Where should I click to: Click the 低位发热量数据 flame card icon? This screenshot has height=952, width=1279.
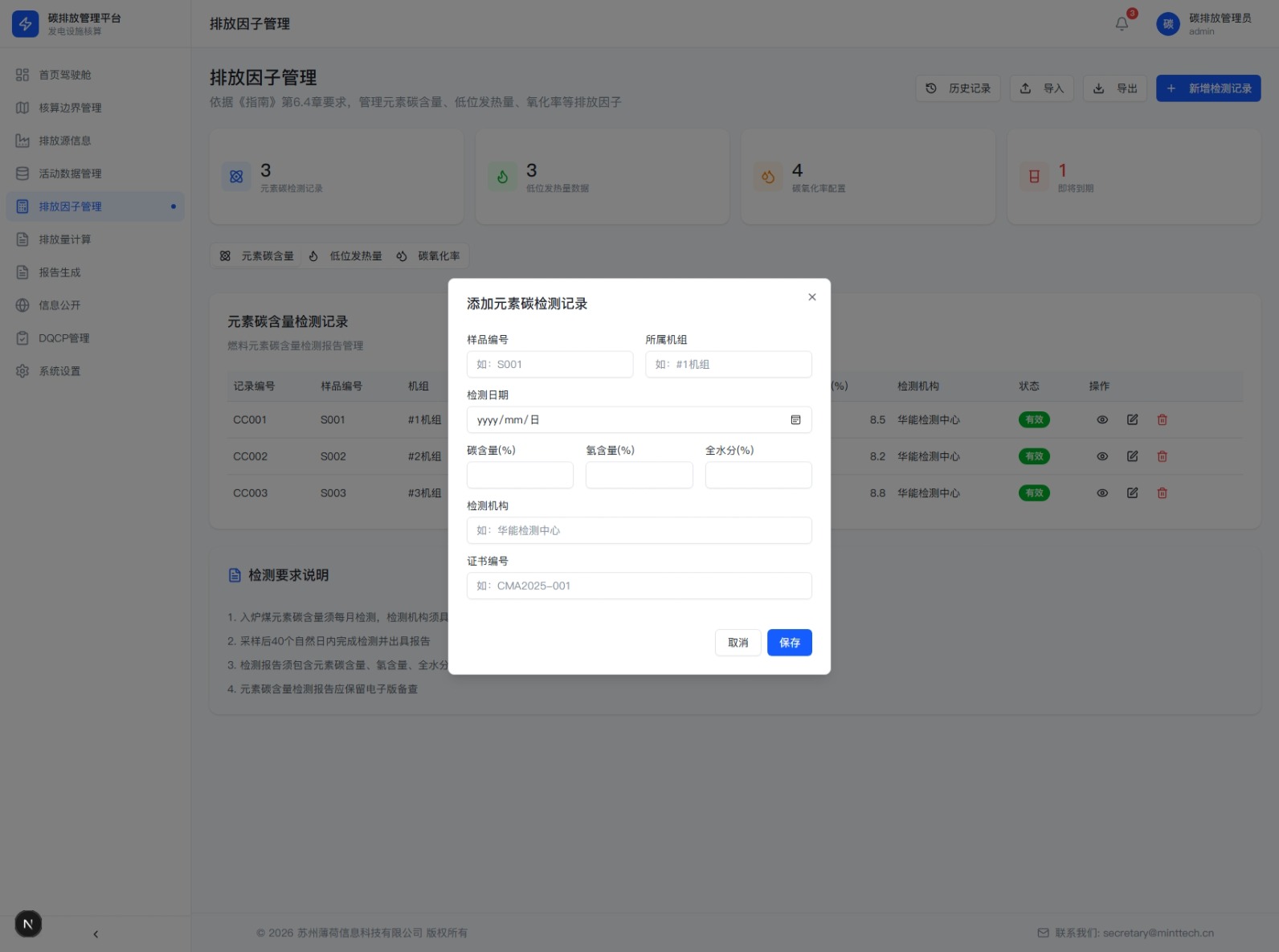point(502,177)
